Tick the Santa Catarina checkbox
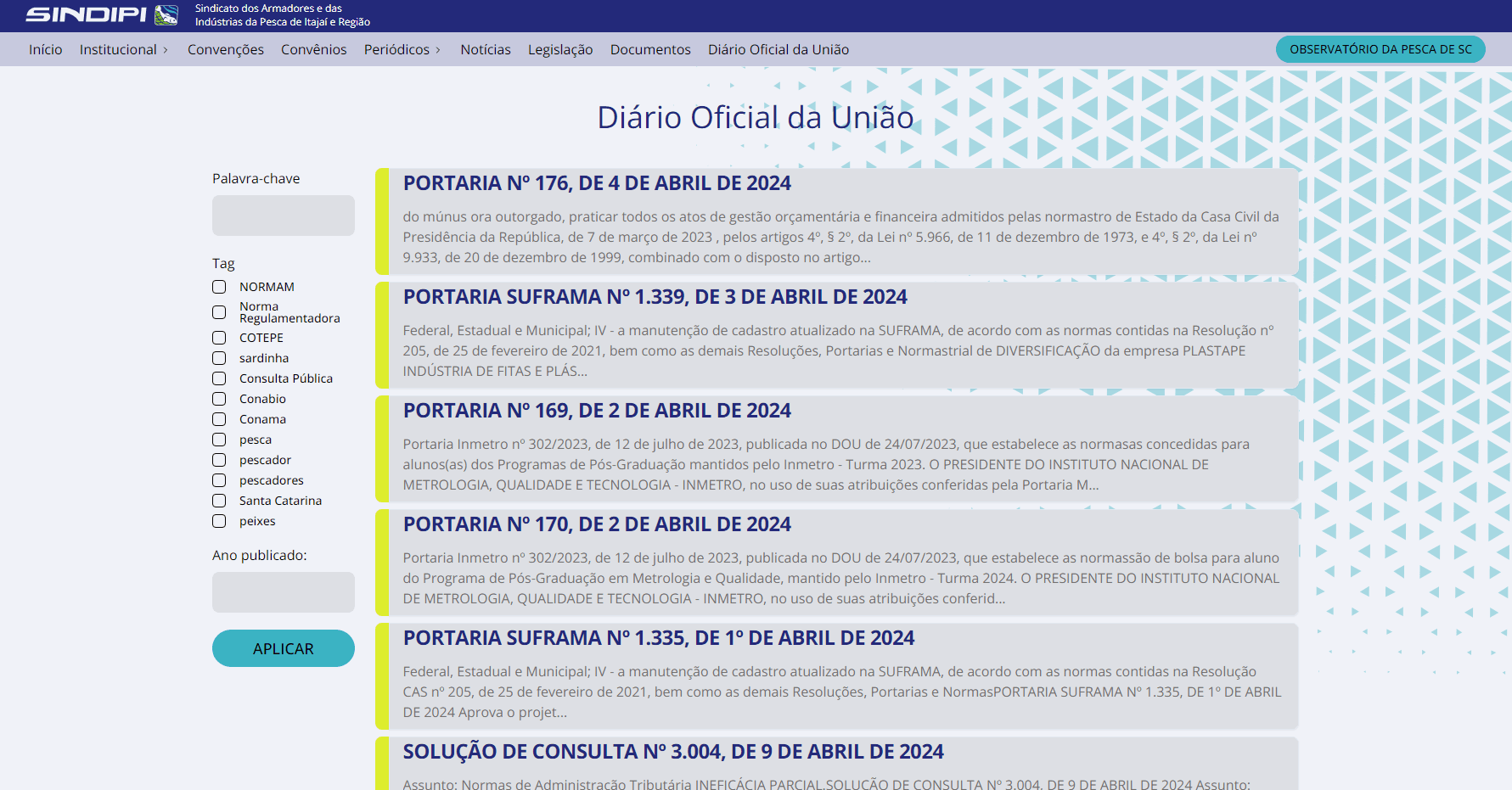 pos(219,501)
